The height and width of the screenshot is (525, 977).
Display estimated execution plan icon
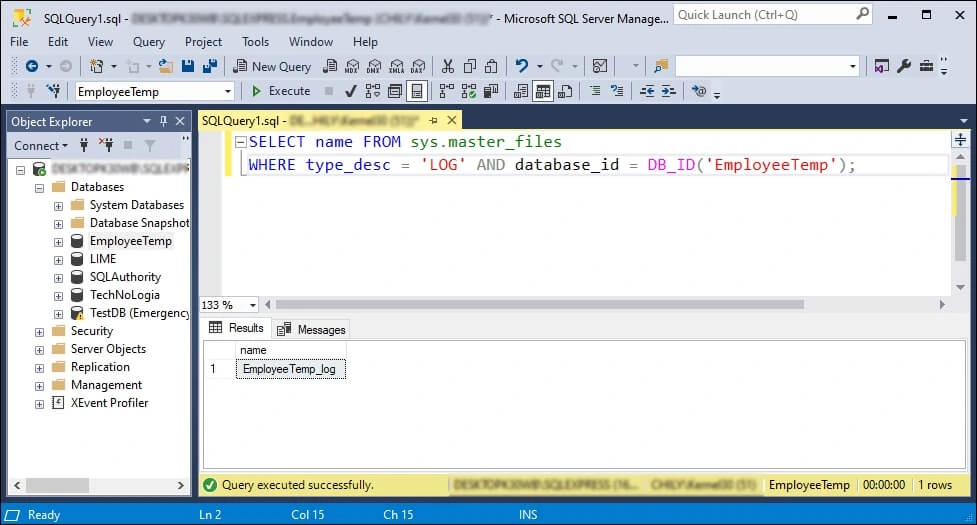click(373, 92)
